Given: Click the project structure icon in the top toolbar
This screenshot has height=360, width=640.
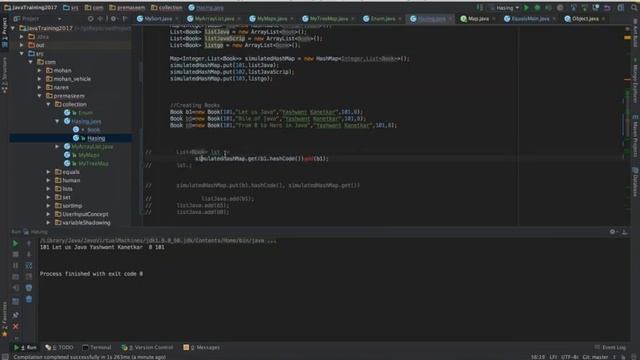Looking at the screenshot, I should [x=621, y=8].
